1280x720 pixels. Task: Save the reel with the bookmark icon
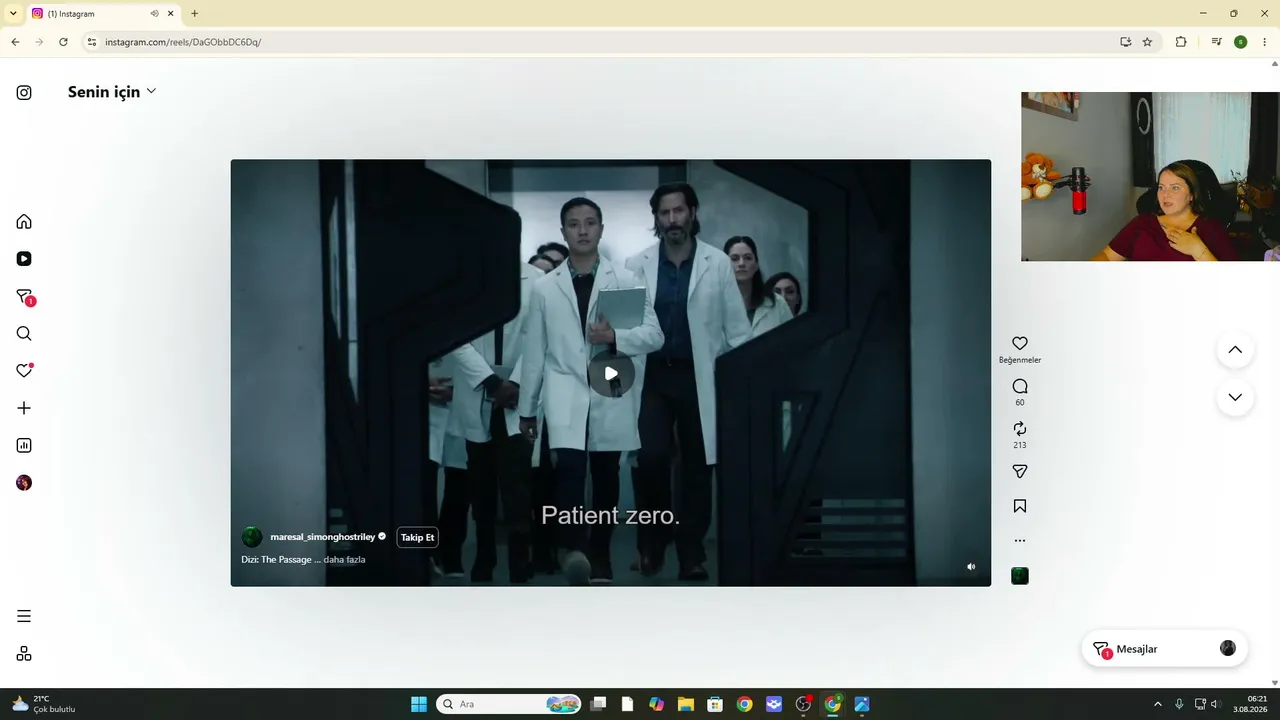coord(1020,506)
